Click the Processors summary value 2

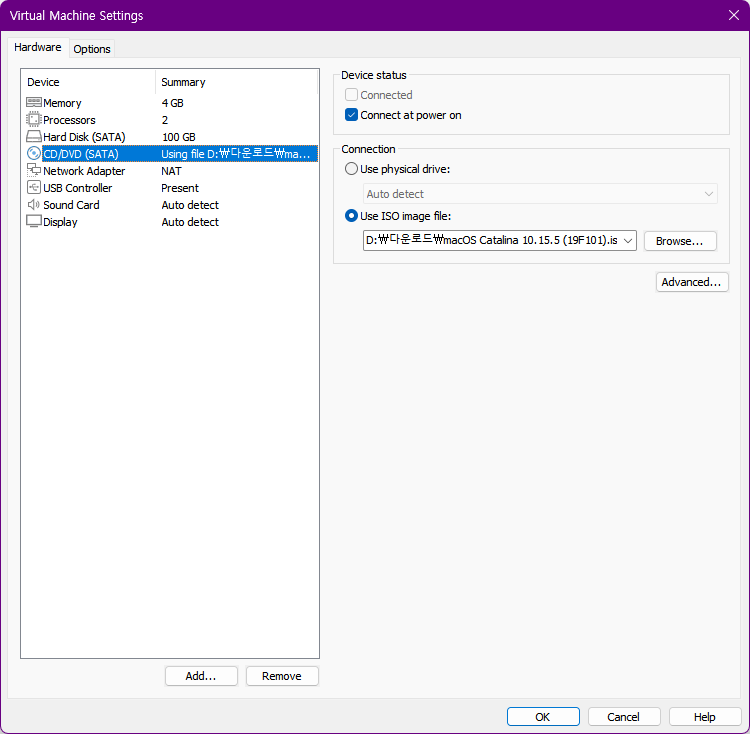coord(165,120)
